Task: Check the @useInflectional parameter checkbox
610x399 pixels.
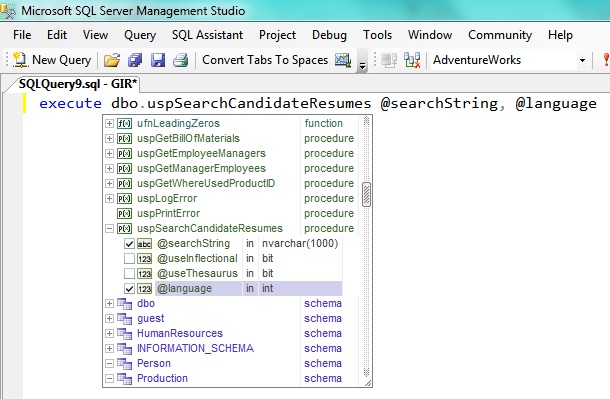Action: [x=129, y=259]
